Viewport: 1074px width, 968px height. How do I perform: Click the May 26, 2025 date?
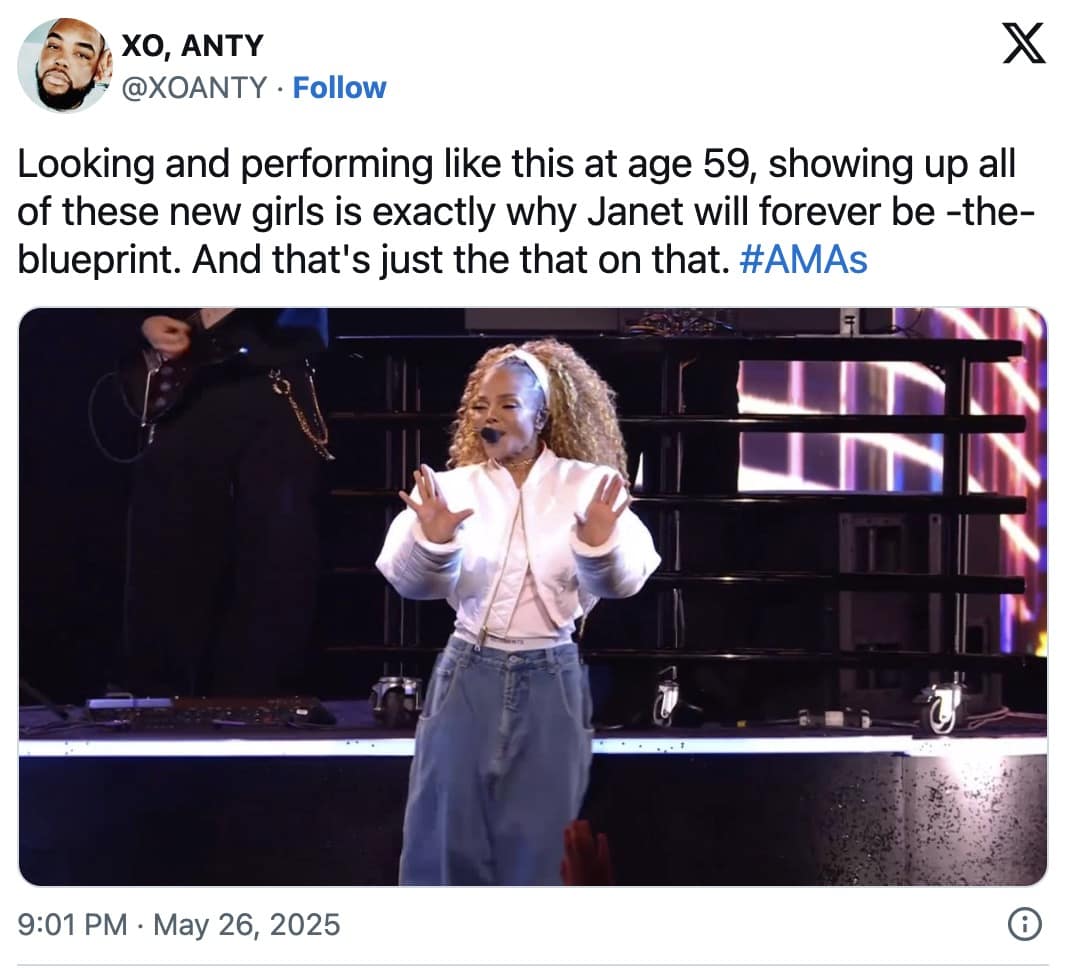tap(246, 924)
